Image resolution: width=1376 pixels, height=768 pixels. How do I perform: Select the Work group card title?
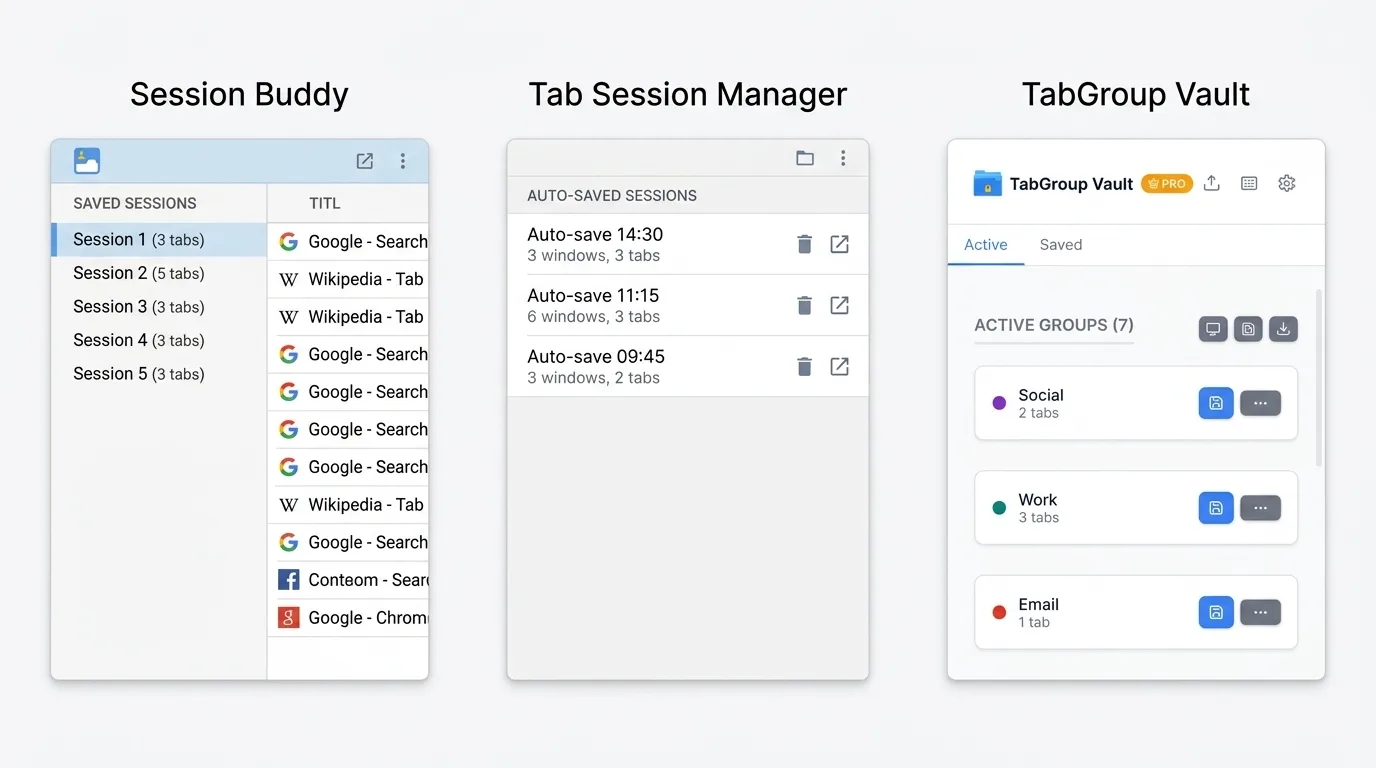[x=1038, y=500]
